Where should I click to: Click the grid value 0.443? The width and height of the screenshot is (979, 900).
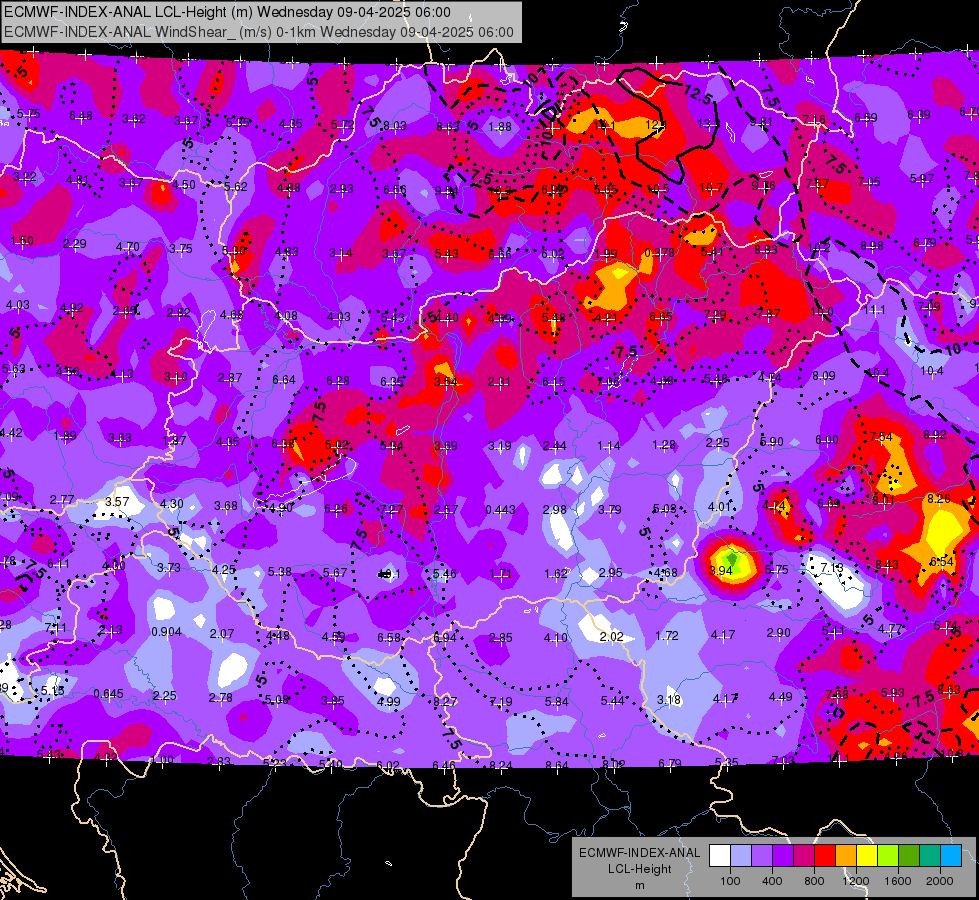click(x=500, y=510)
